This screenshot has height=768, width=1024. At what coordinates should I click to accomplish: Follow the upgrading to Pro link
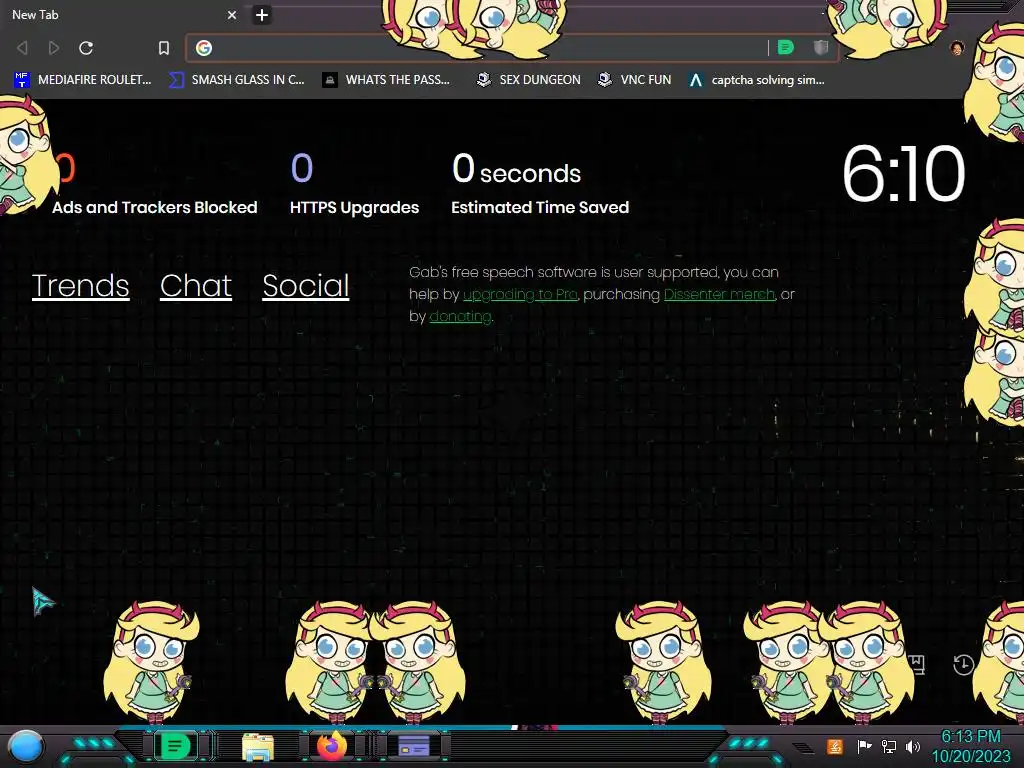[x=520, y=295]
